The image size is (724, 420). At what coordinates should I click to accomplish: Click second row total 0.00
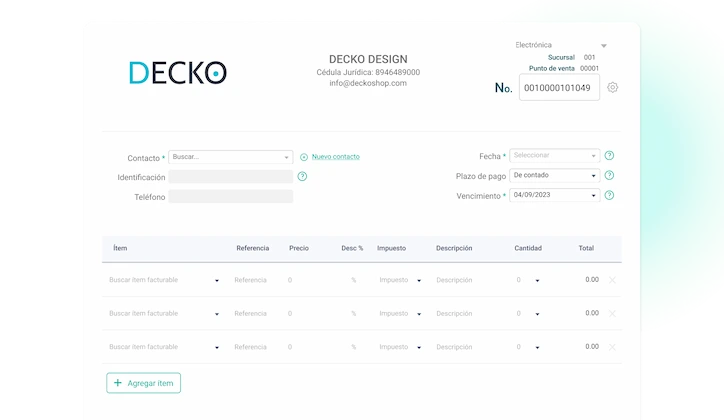click(x=592, y=313)
